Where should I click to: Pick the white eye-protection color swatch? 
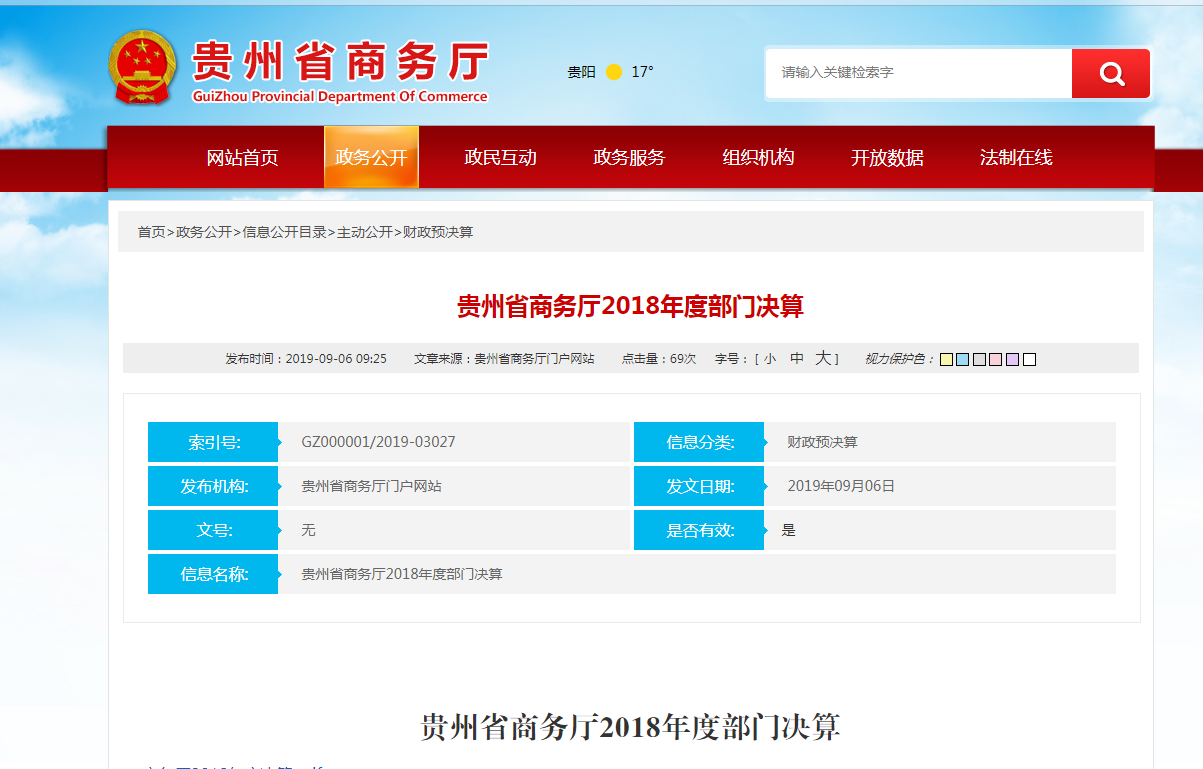click(x=1029, y=359)
